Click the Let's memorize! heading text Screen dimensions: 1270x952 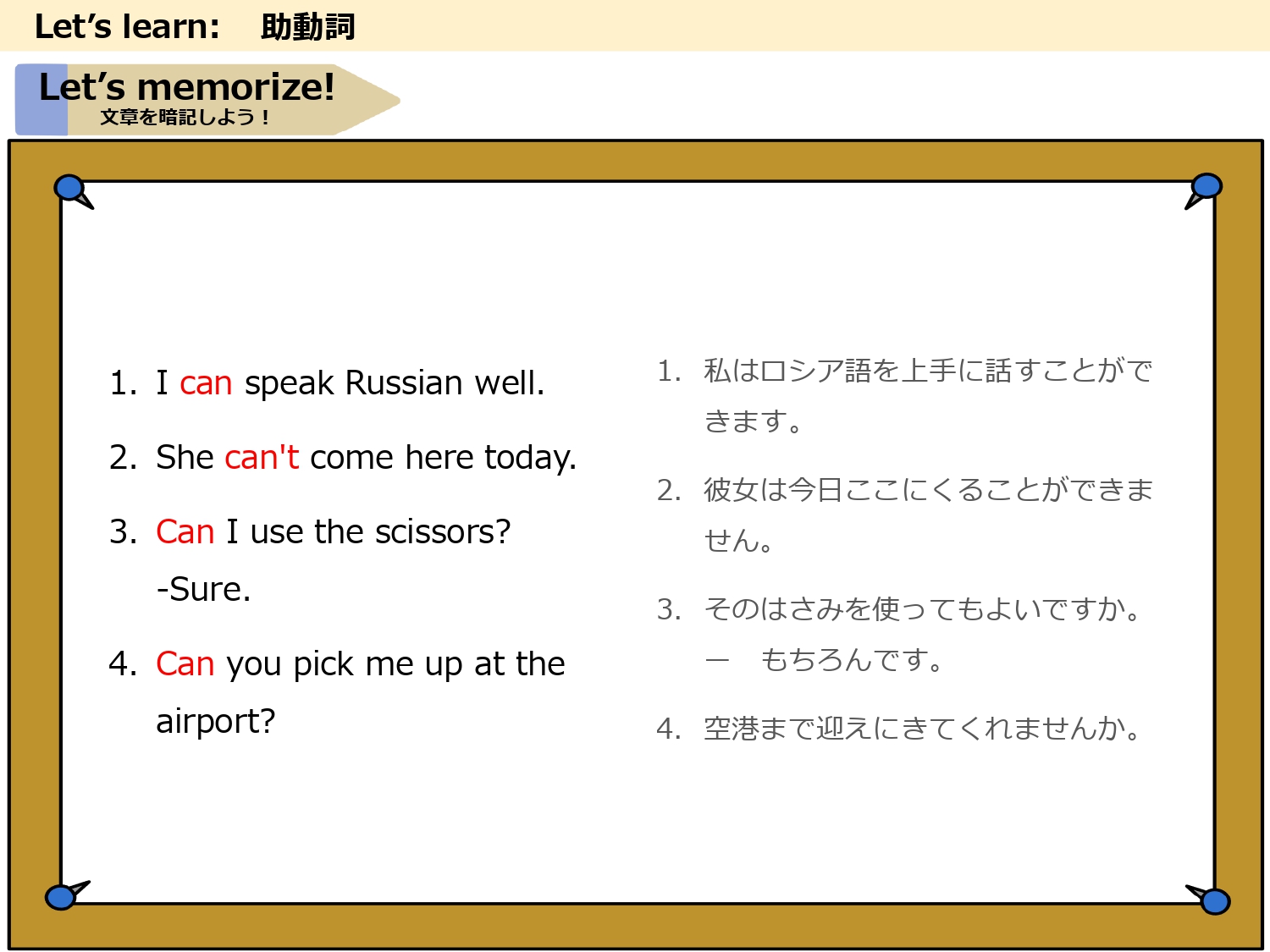pos(188,85)
